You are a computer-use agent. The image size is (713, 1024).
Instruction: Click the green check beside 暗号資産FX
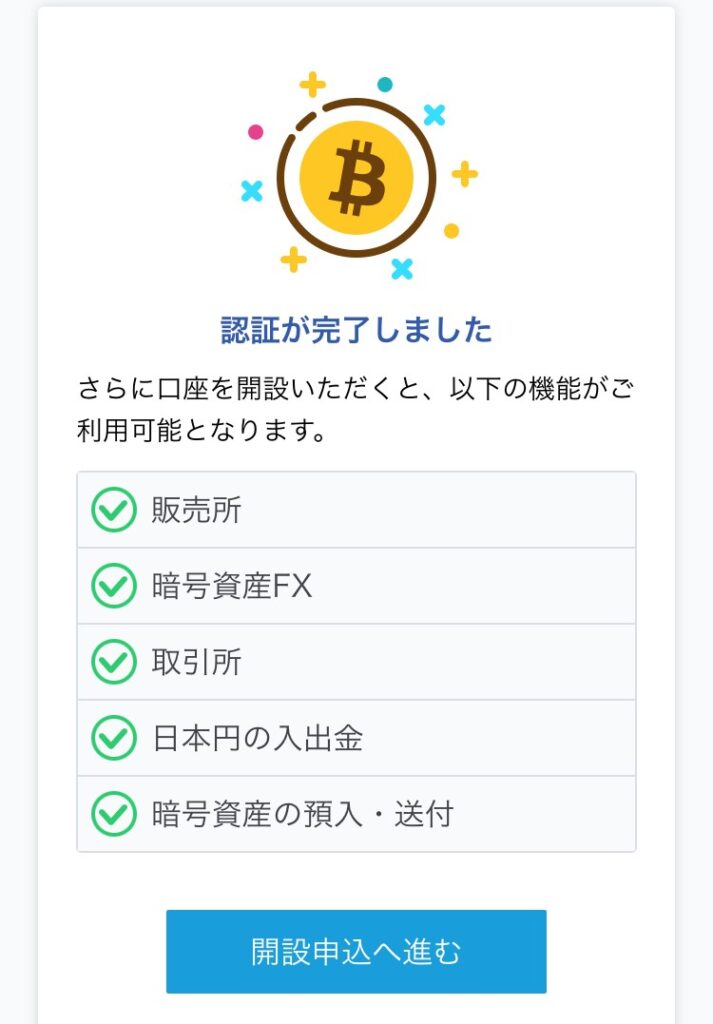[x=114, y=586]
